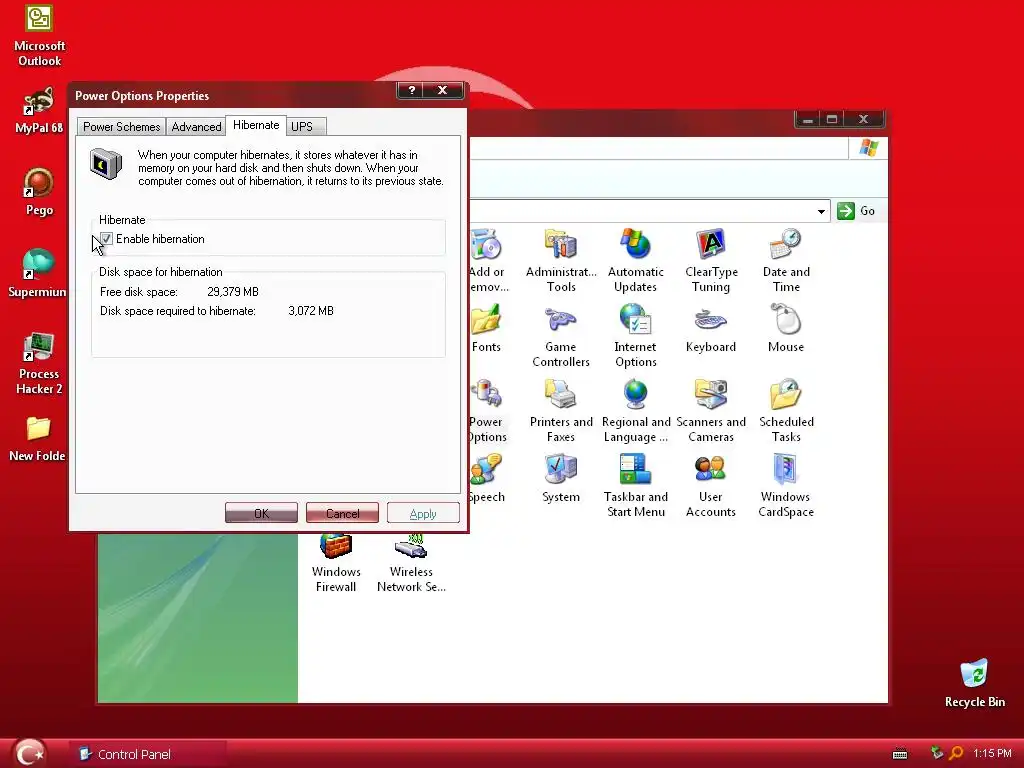Open Automatic Updates icon
The width and height of the screenshot is (1024, 768).
(x=635, y=260)
